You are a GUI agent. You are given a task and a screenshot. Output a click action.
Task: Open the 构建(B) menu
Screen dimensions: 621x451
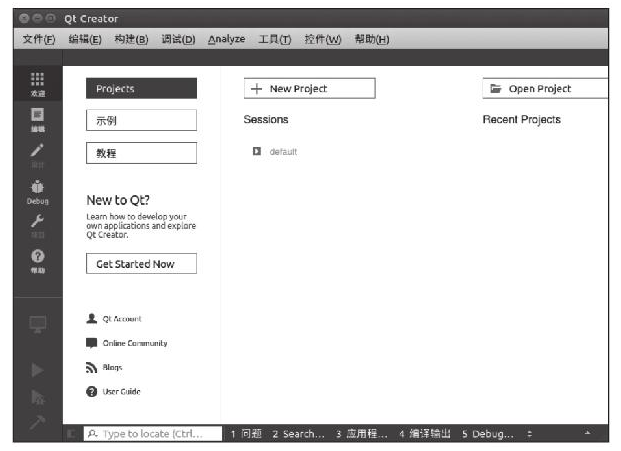click(x=131, y=39)
